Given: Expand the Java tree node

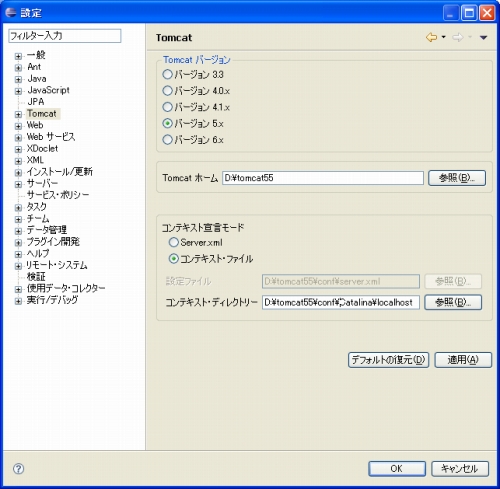Looking at the screenshot, I should [x=18, y=79].
